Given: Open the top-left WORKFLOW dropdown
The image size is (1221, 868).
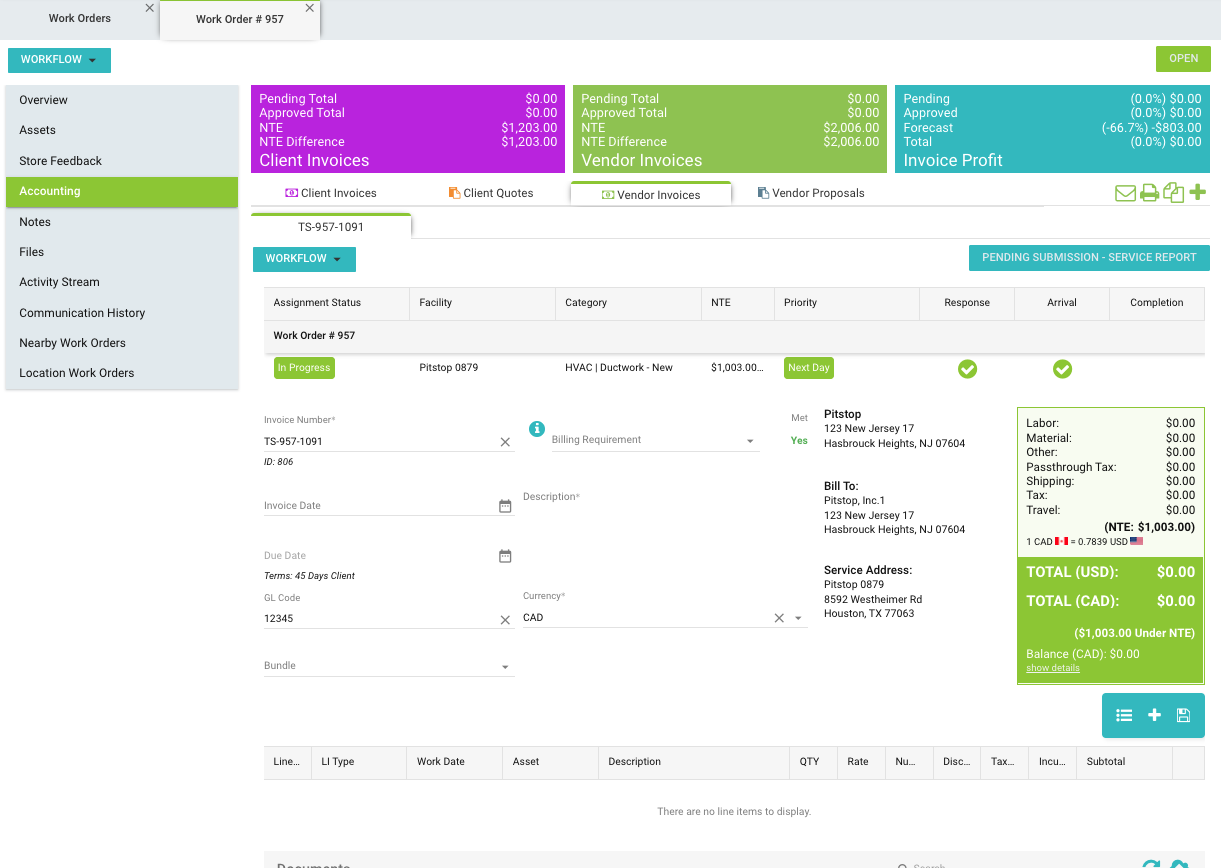Looking at the screenshot, I should click(x=59, y=60).
